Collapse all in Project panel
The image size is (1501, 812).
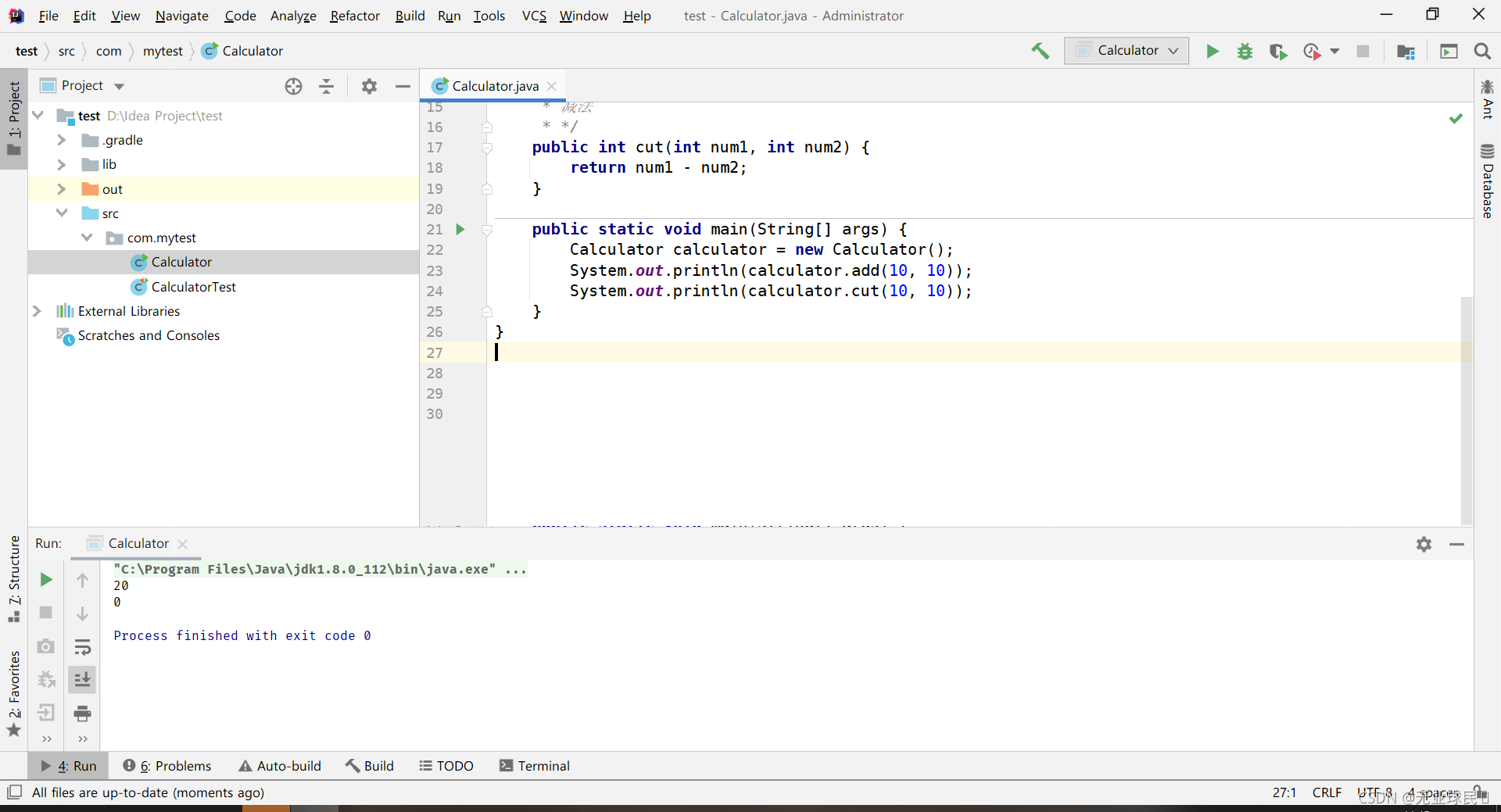coord(327,86)
